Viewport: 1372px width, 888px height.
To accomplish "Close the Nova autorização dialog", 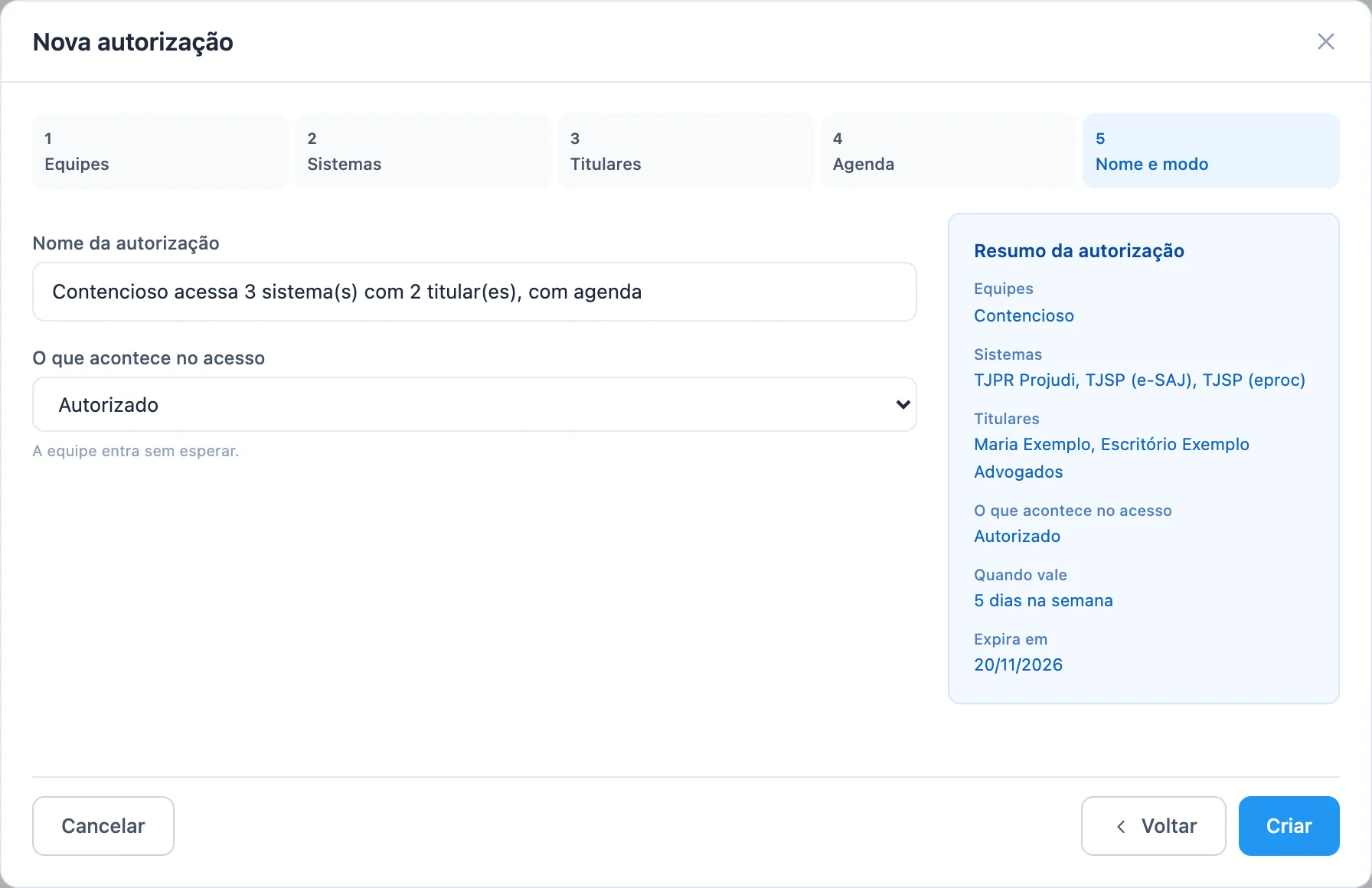I will coord(1325,41).
